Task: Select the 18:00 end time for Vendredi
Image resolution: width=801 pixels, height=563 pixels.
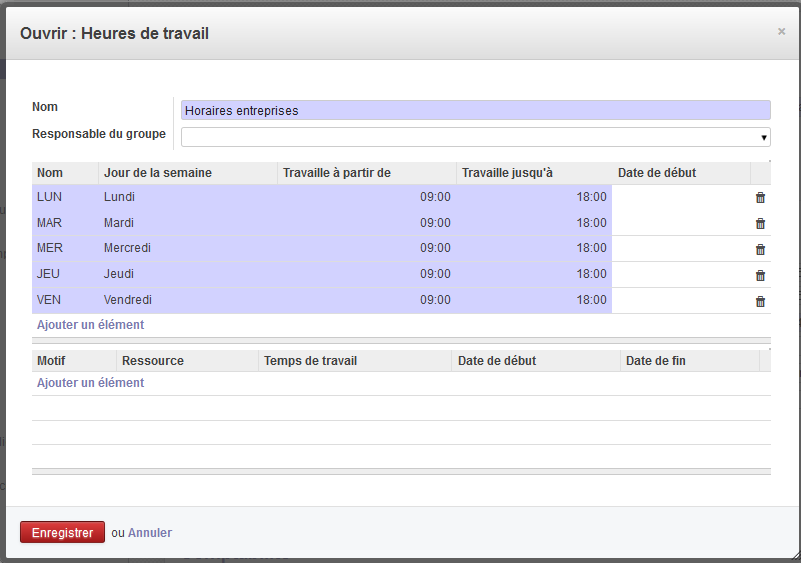Action: click(x=592, y=300)
